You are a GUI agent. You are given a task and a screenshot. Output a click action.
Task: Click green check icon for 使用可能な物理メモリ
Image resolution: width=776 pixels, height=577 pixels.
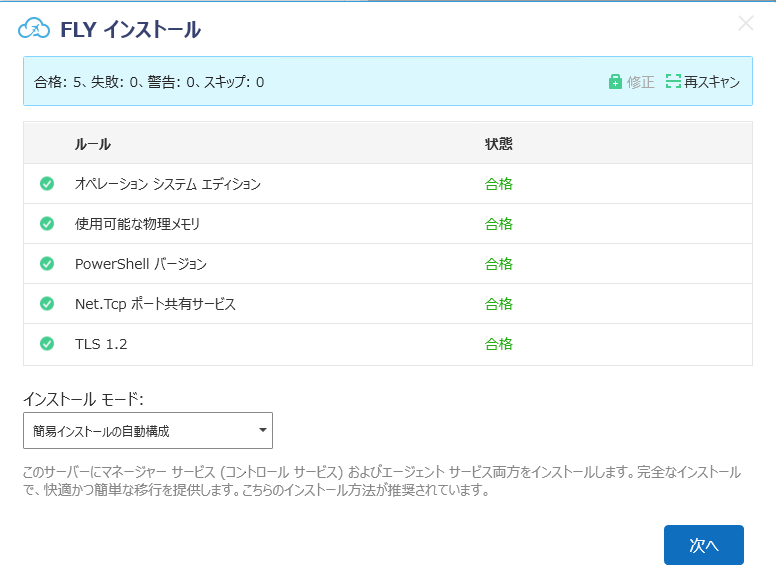47,224
